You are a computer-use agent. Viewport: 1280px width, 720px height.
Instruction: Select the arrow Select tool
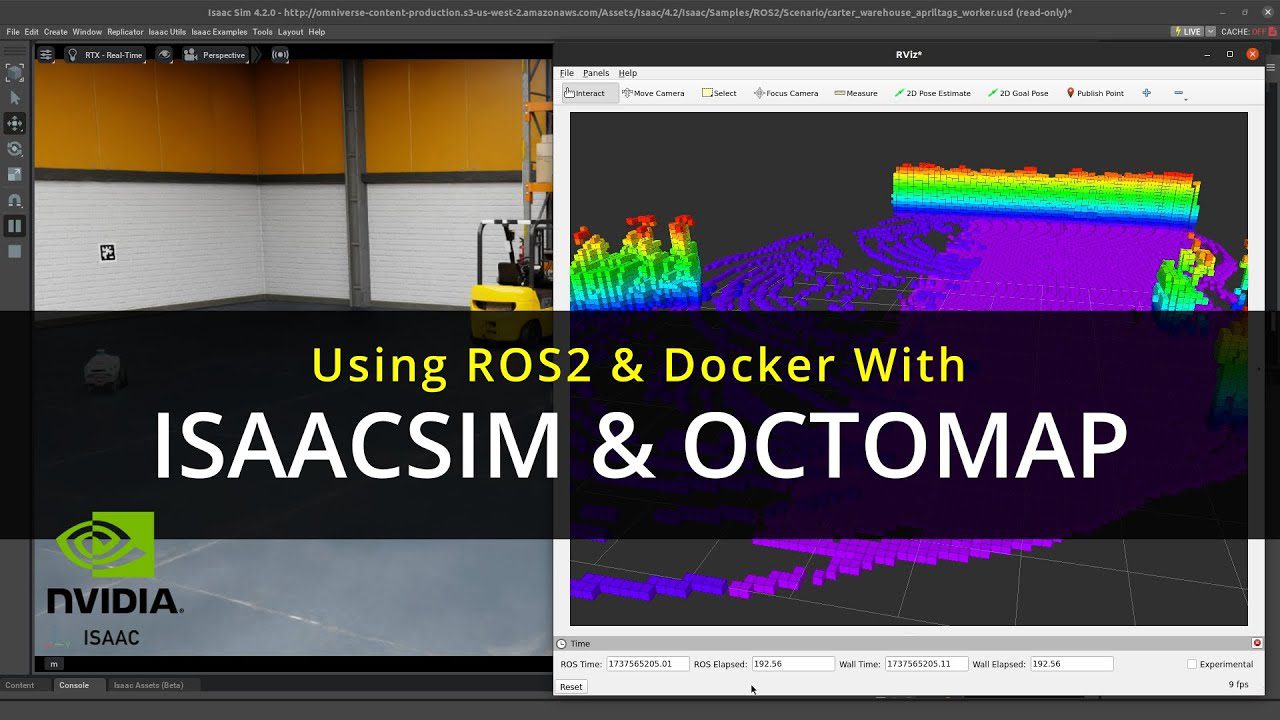tap(15, 98)
